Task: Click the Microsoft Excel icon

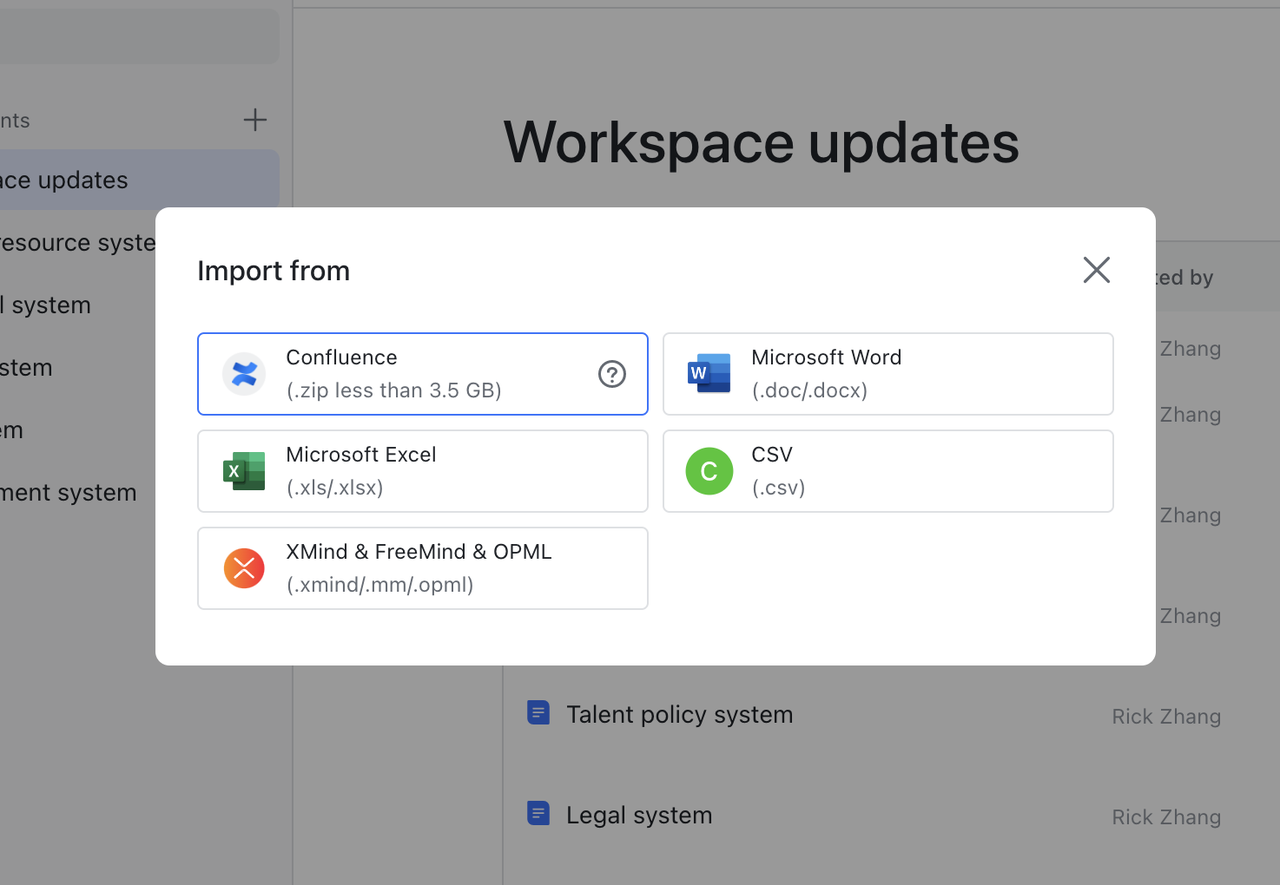Action: (244, 471)
